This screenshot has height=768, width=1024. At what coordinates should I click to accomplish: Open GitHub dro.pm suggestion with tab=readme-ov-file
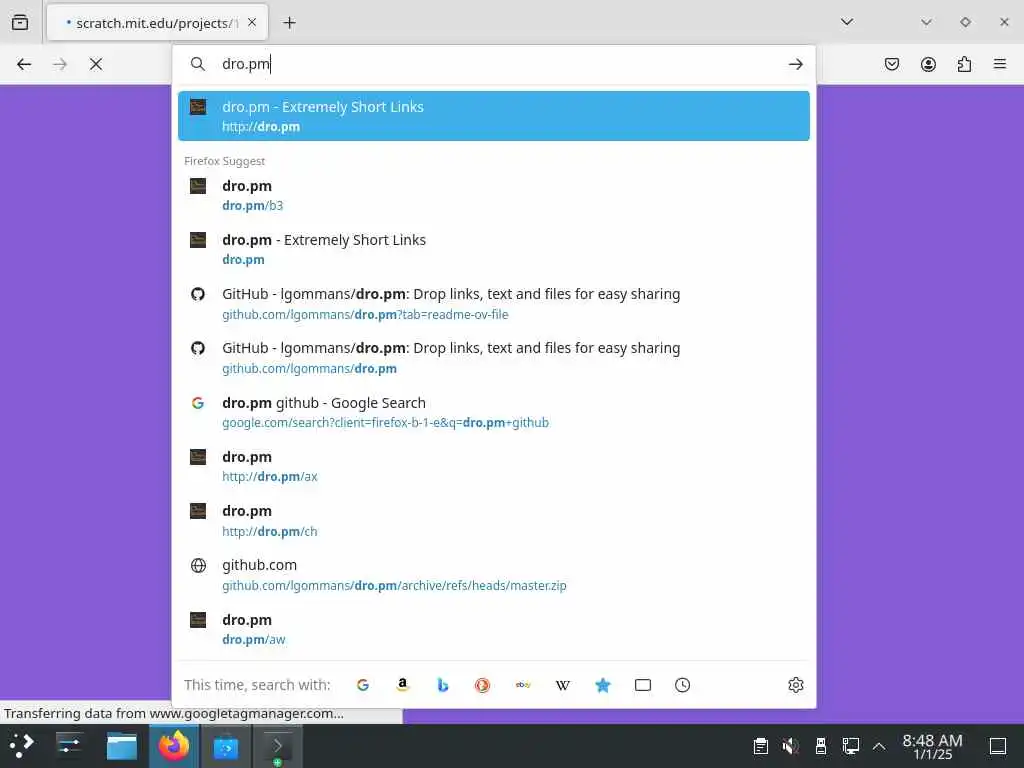pos(494,304)
